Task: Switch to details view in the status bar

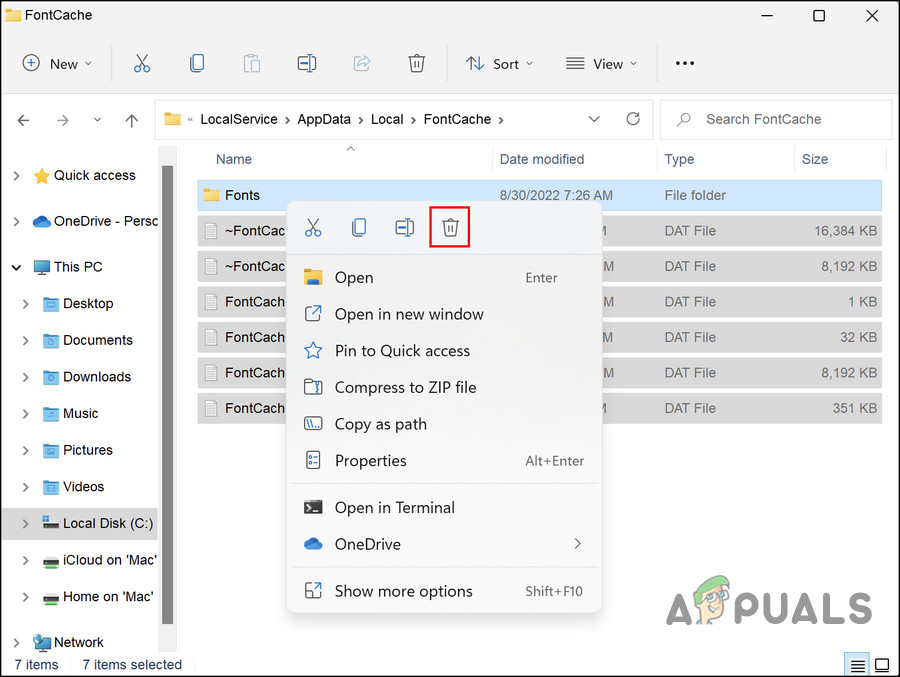Action: click(x=856, y=663)
